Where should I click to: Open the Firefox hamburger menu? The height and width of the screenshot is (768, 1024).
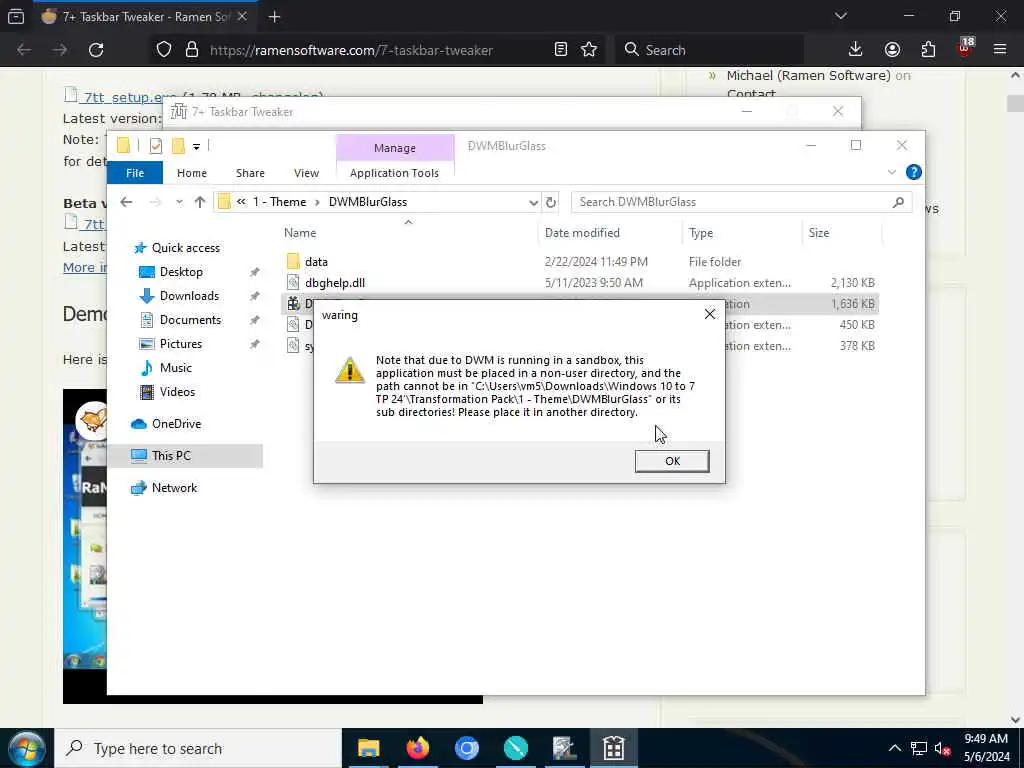click(1000, 50)
